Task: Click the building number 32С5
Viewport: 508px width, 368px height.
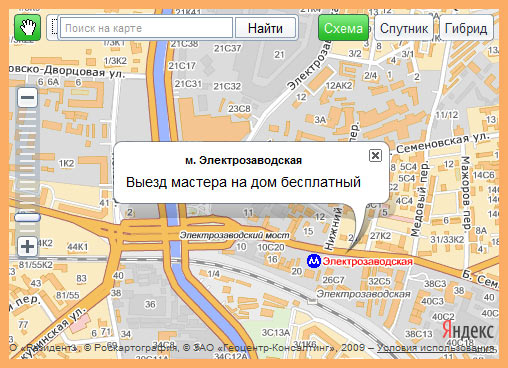Action: (x=379, y=281)
